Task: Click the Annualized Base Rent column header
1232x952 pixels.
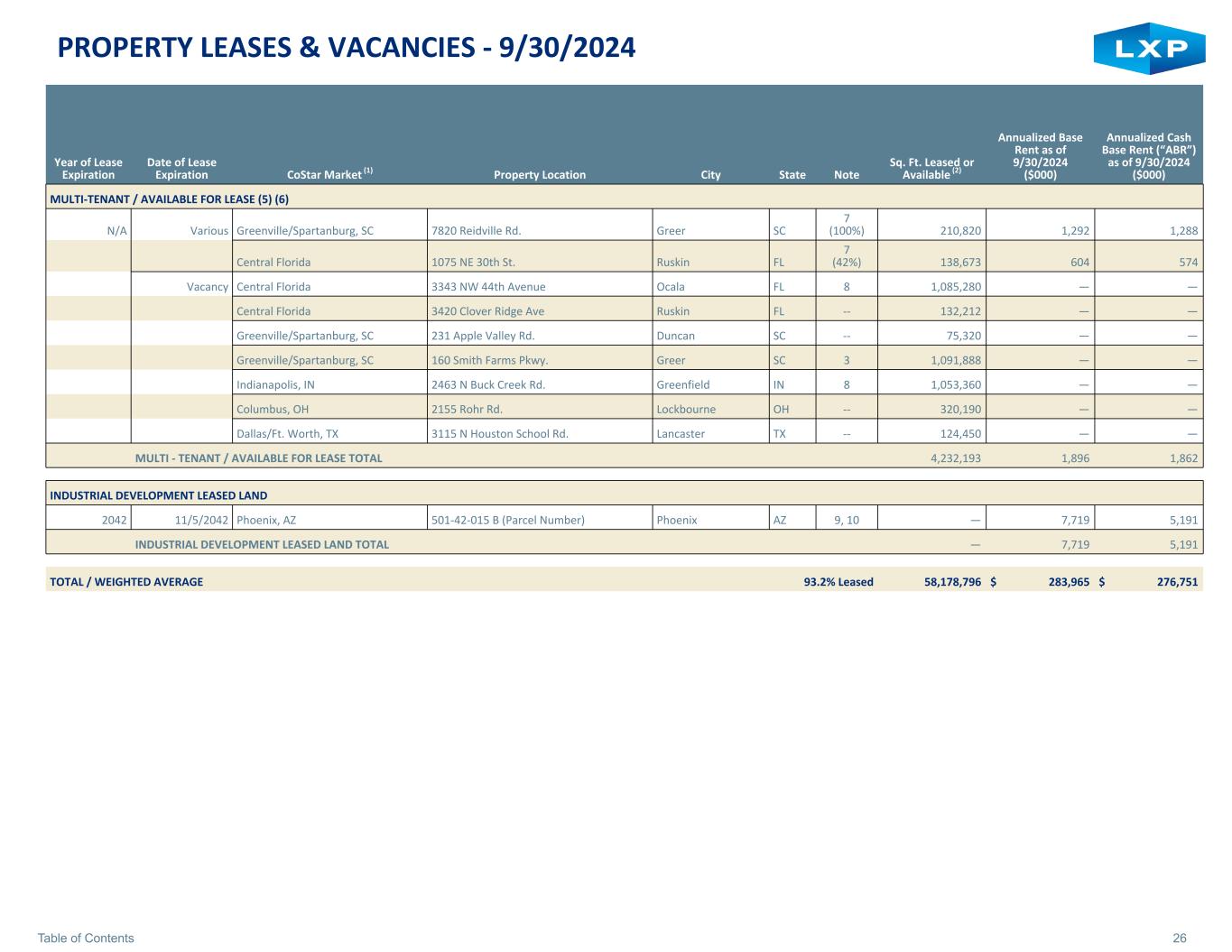Action: coord(1040,156)
